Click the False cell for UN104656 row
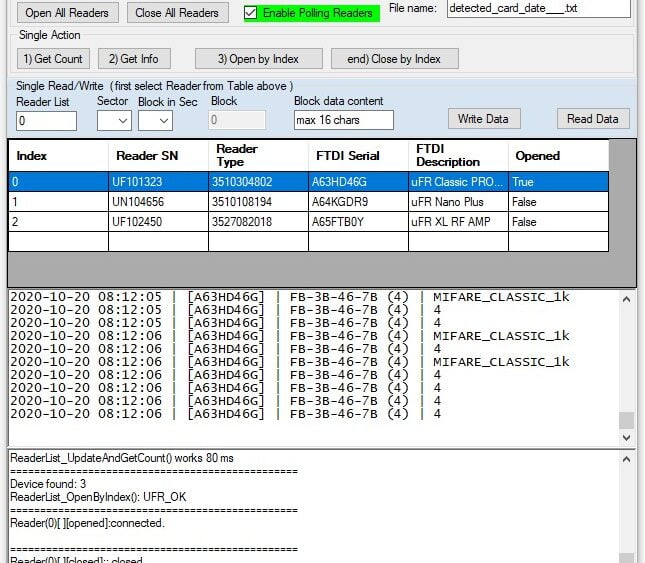Viewport: 645px width, 563px height. [x=559, y=202]
